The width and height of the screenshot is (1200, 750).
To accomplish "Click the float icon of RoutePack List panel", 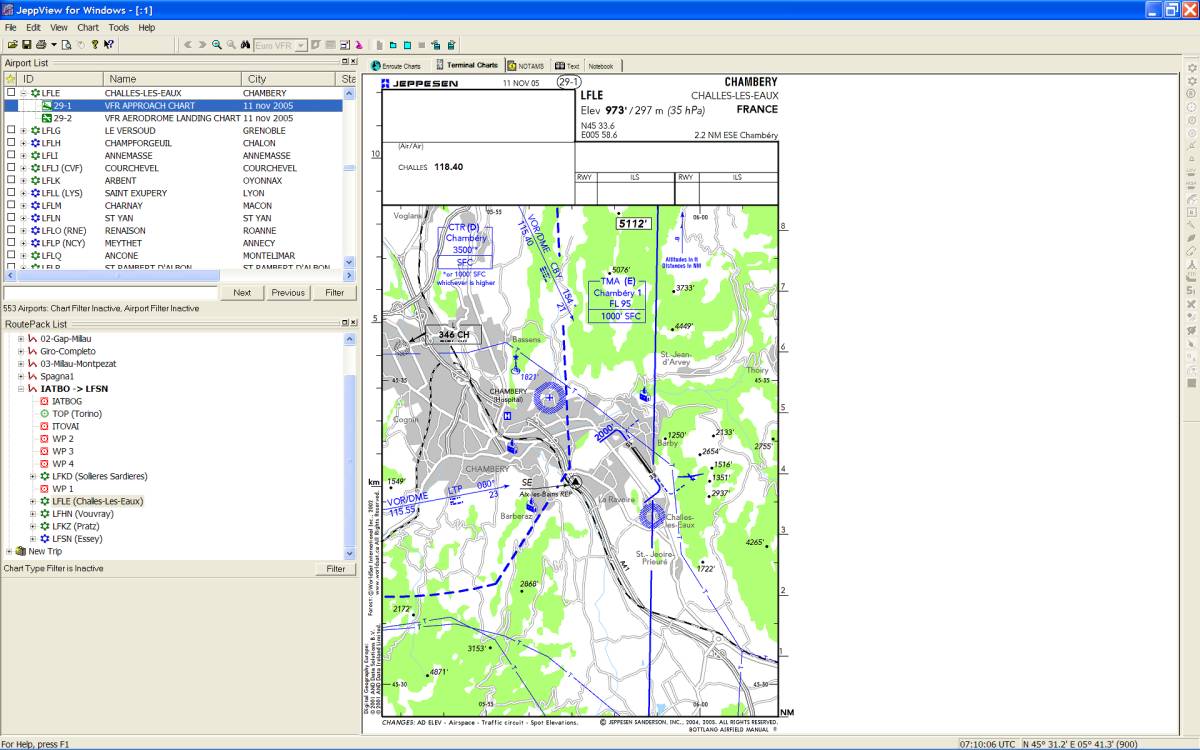I will [x=343, y=324].
